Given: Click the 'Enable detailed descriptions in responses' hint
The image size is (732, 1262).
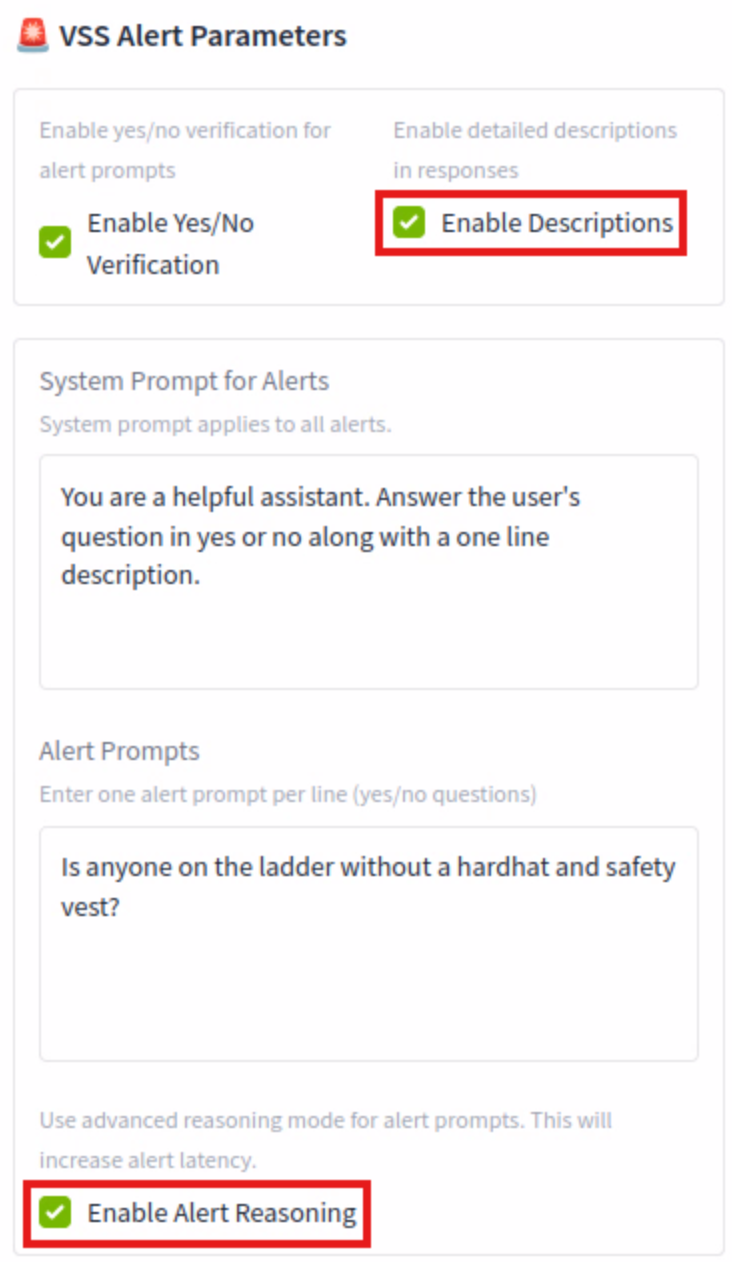Looking at the screenshot, I should 534,150.
